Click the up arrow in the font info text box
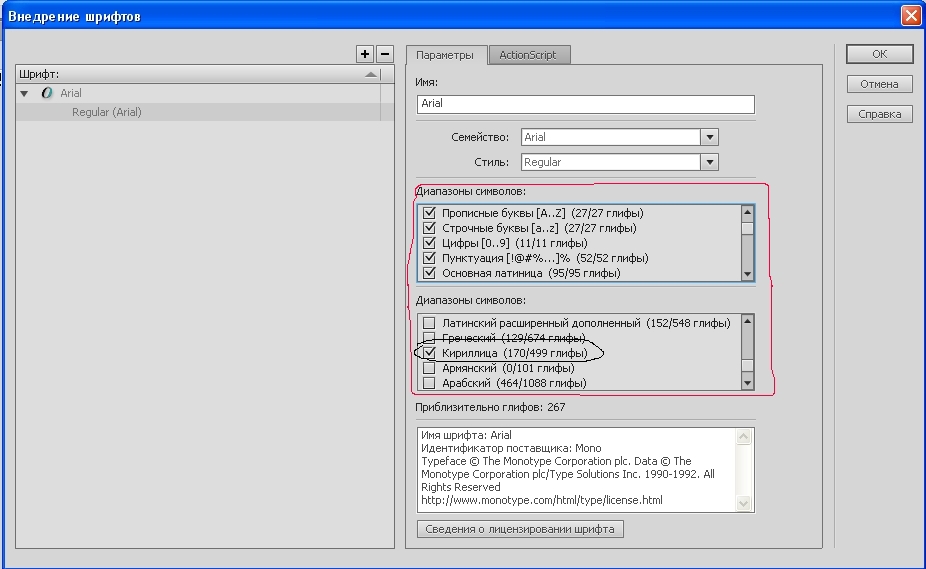 click(744, 437)
